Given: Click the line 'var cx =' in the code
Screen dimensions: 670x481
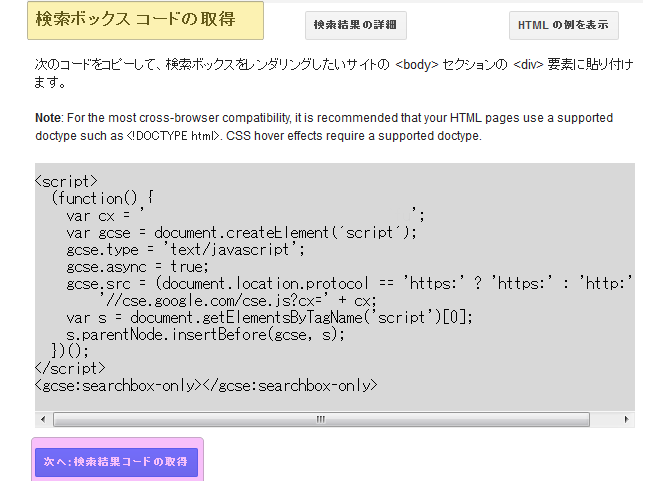Looking at the screenshot, I should pos(246,216).
